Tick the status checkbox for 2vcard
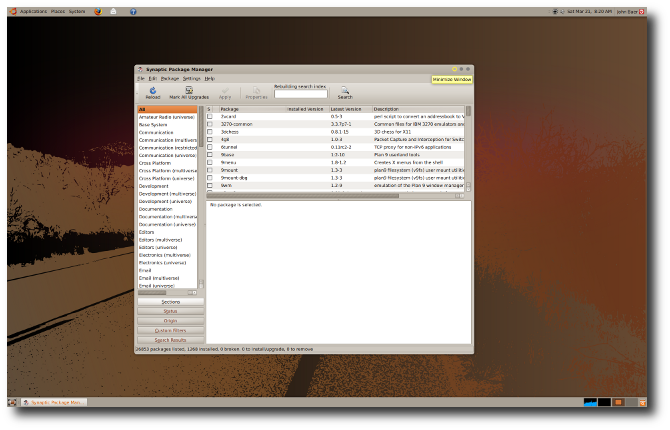Image resolution: width=670 pixels, height=430 pixels. pyautogui.click(x=210, y=116)
